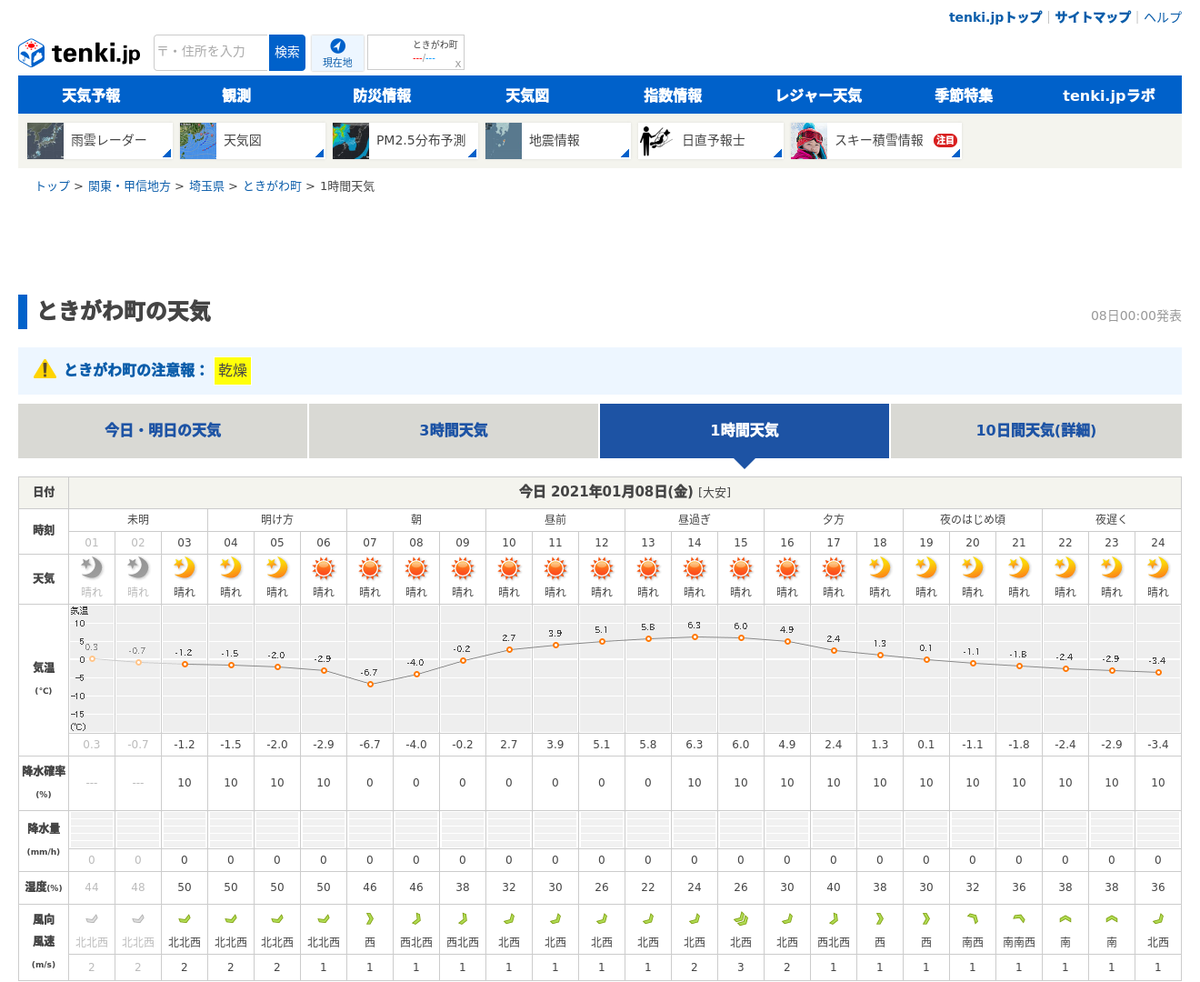Click the 20時 南西 wind arrow icon
1200x982 pixels.
point(972,918)
